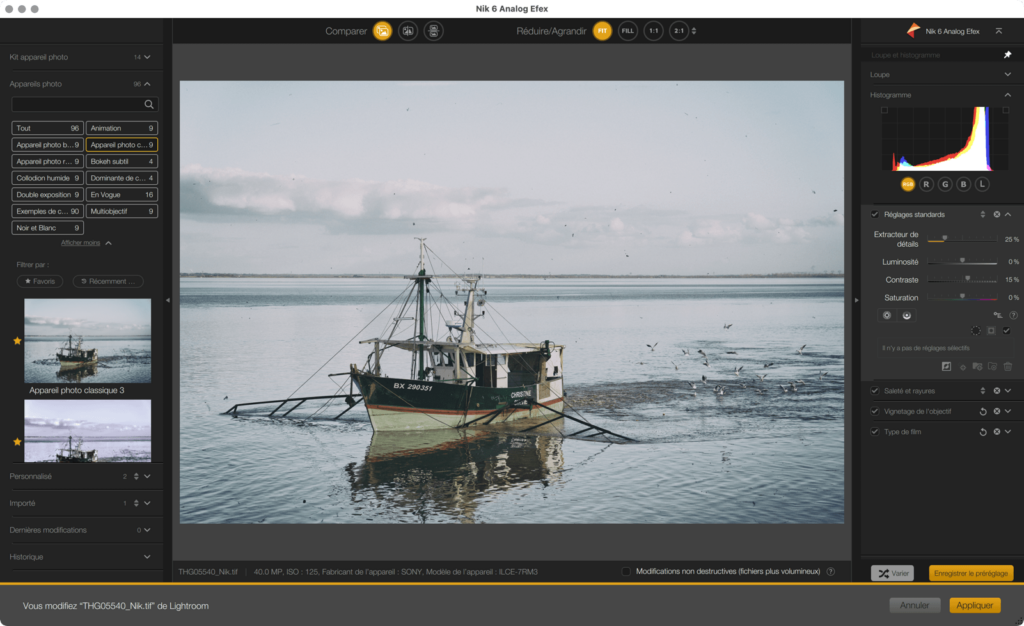Open zoom level stepper arrows

pos(694,31)
